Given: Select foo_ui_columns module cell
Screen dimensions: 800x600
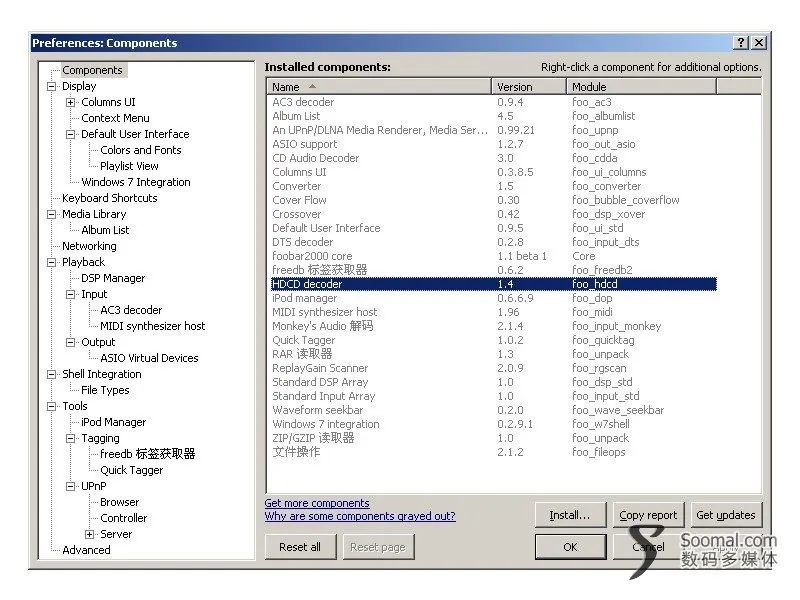Looking at the screenshot, I should click(609, 172).
